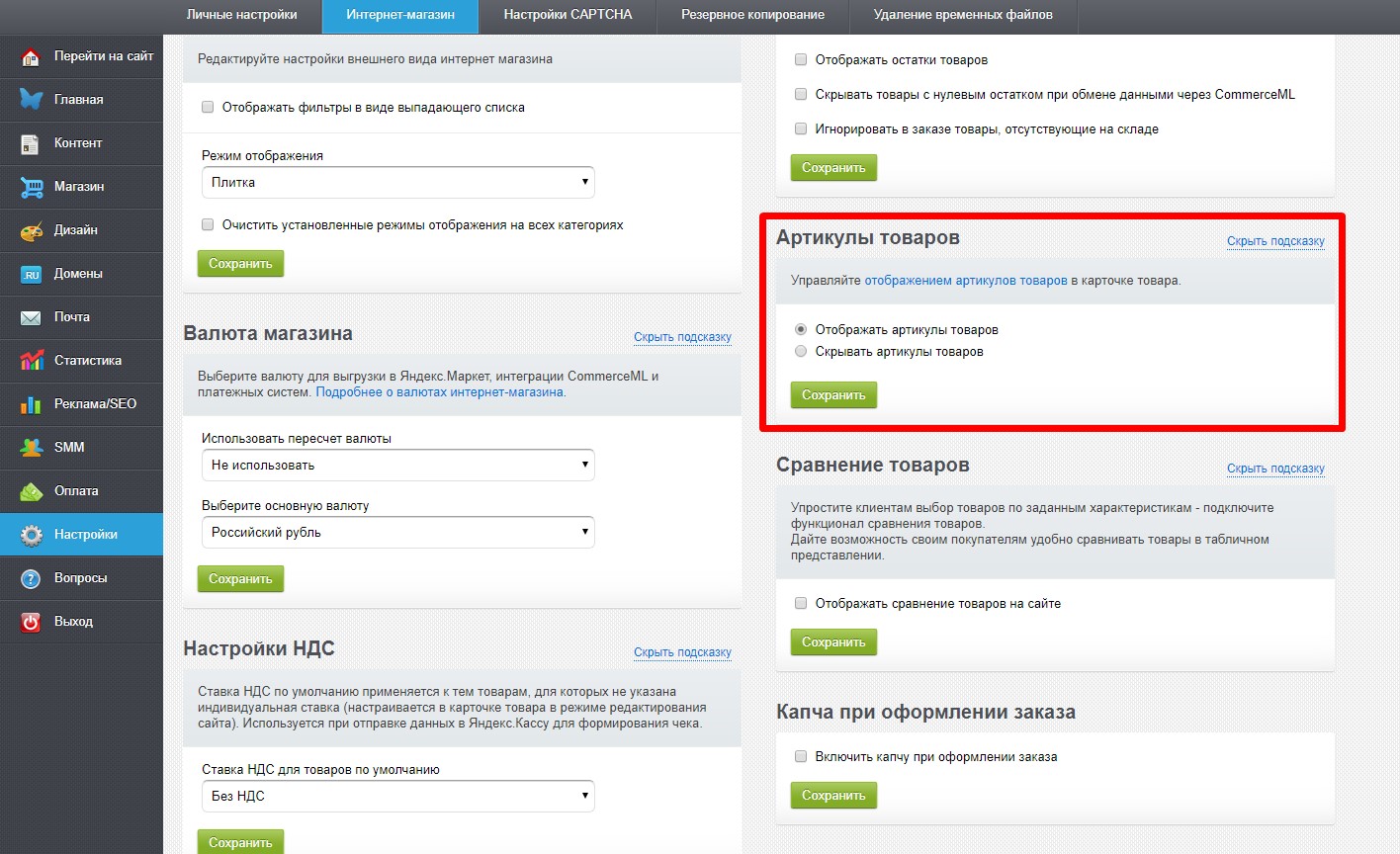The width and height of the screenshot is (1400, 854).
Task: Open Магазин in the sidebar menu
Action: pyautogui.click(x=81, y=187)
